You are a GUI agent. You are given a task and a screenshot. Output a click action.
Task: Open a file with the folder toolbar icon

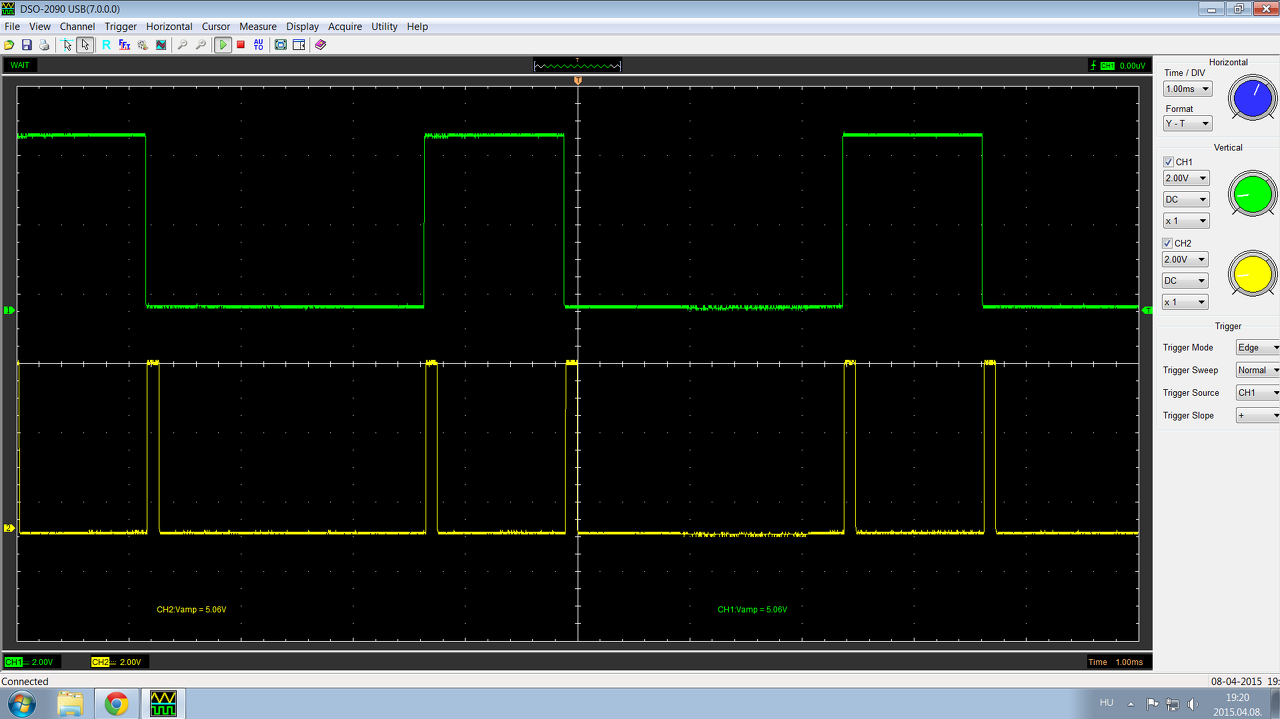point(9,45)
